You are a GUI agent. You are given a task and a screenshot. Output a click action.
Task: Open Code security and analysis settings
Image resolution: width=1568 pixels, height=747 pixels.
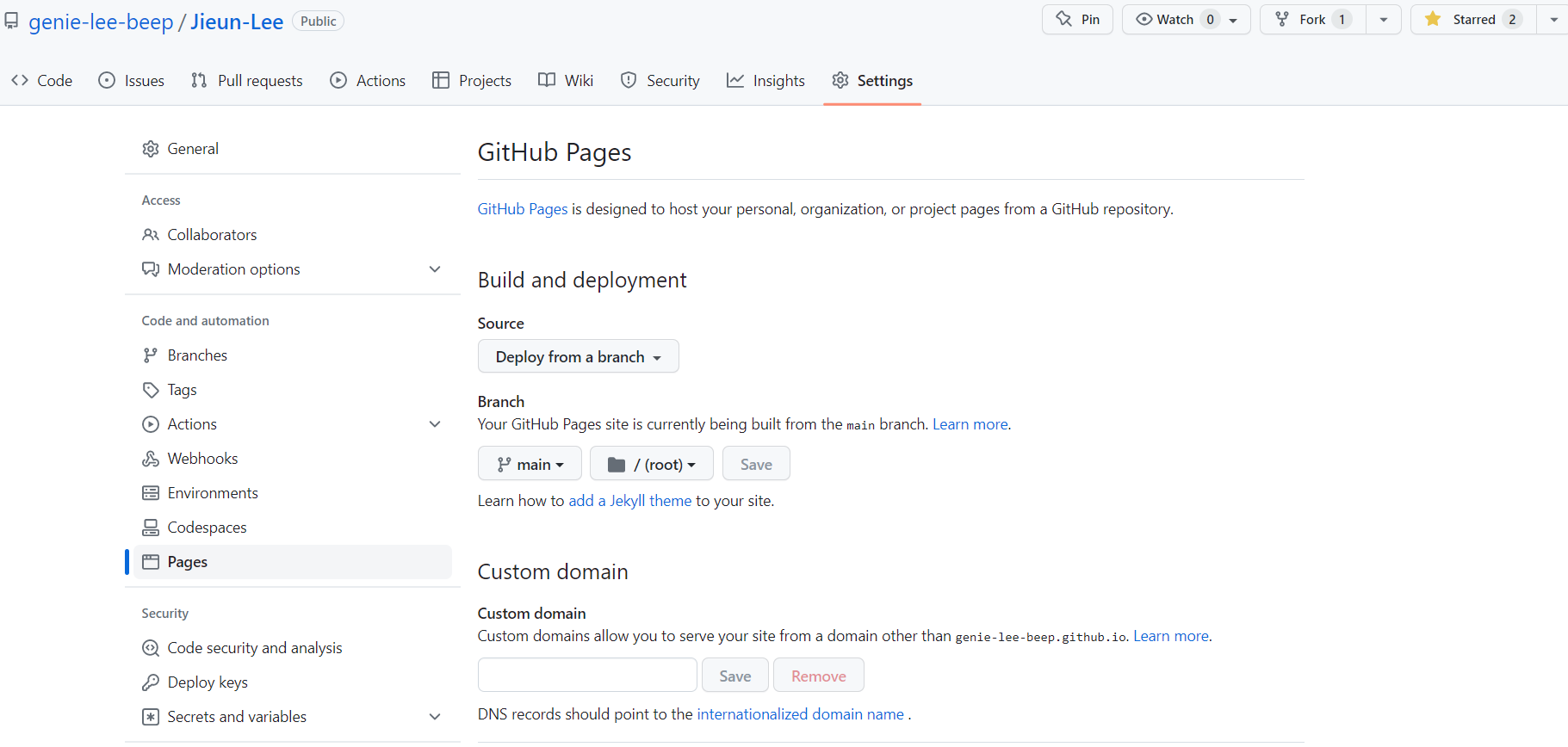click(293, 648)
